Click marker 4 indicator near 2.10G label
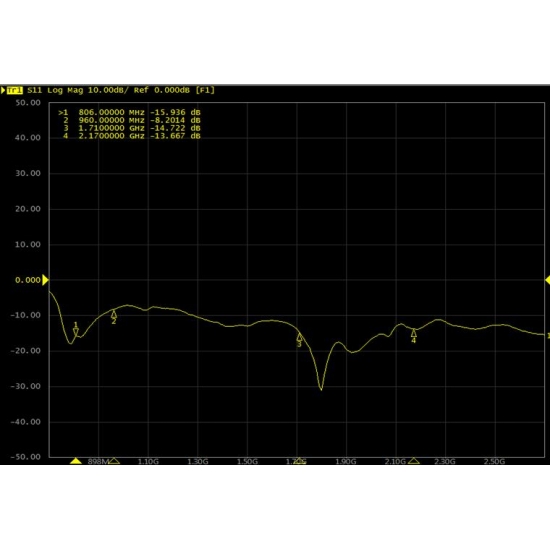Screen dimensions: 550x550 click(x=414, y=461)
